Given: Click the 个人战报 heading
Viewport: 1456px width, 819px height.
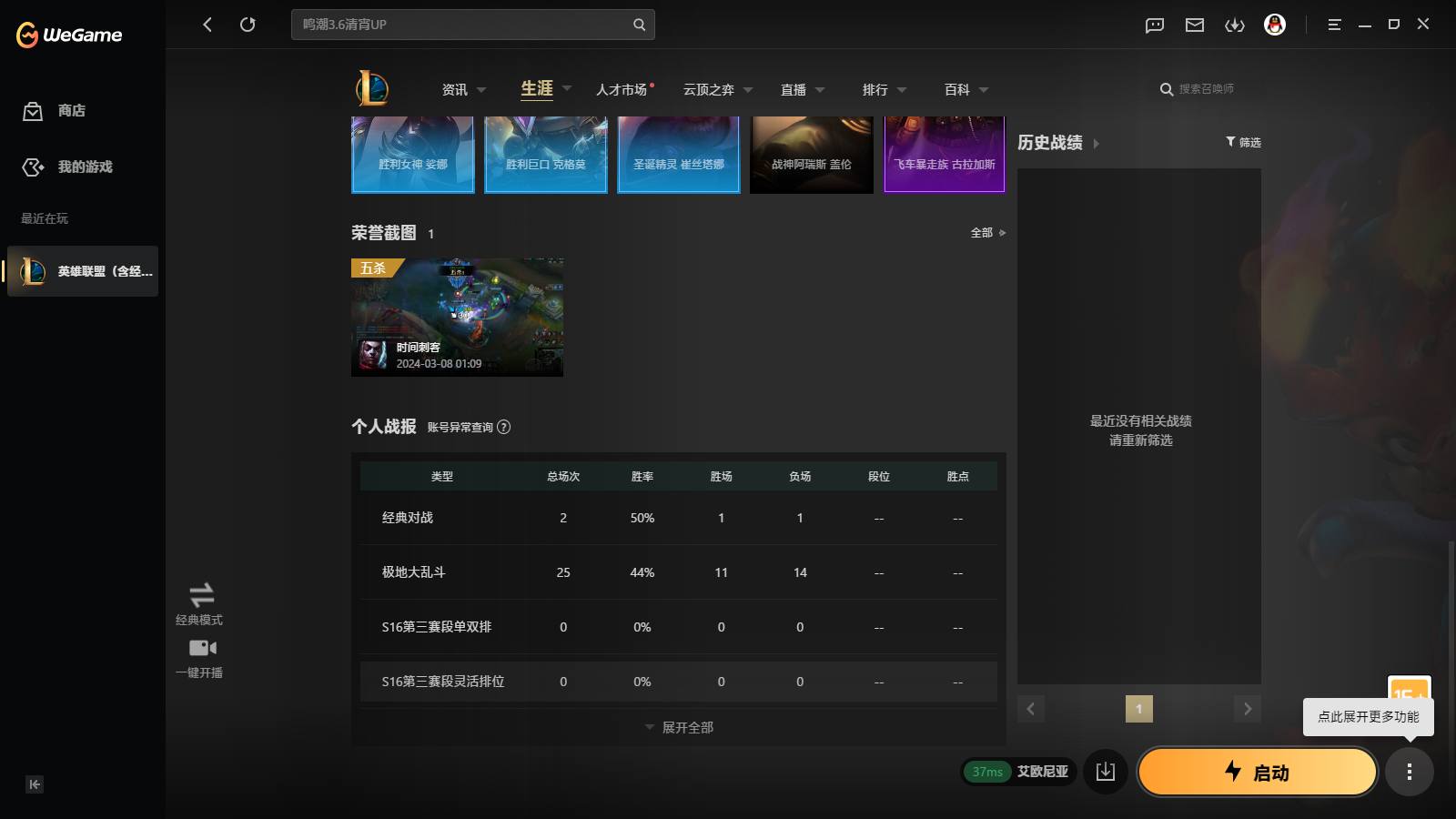Looking at the screenshot, I should 384,427.
